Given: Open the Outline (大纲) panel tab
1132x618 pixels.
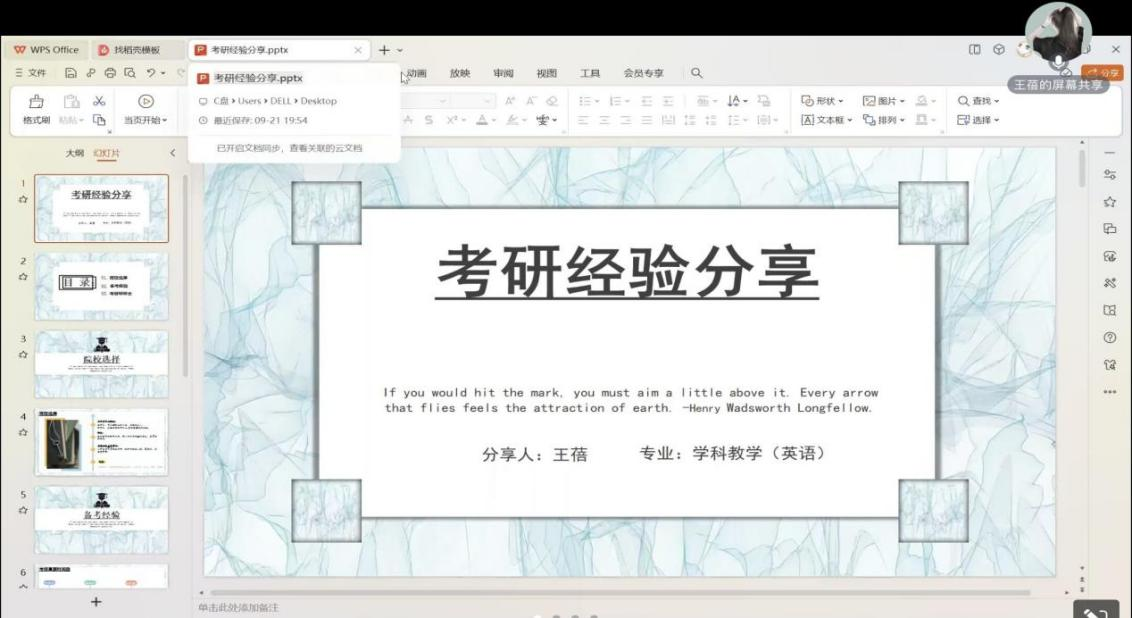Looking at the screenshot, I should pos(74,153).
